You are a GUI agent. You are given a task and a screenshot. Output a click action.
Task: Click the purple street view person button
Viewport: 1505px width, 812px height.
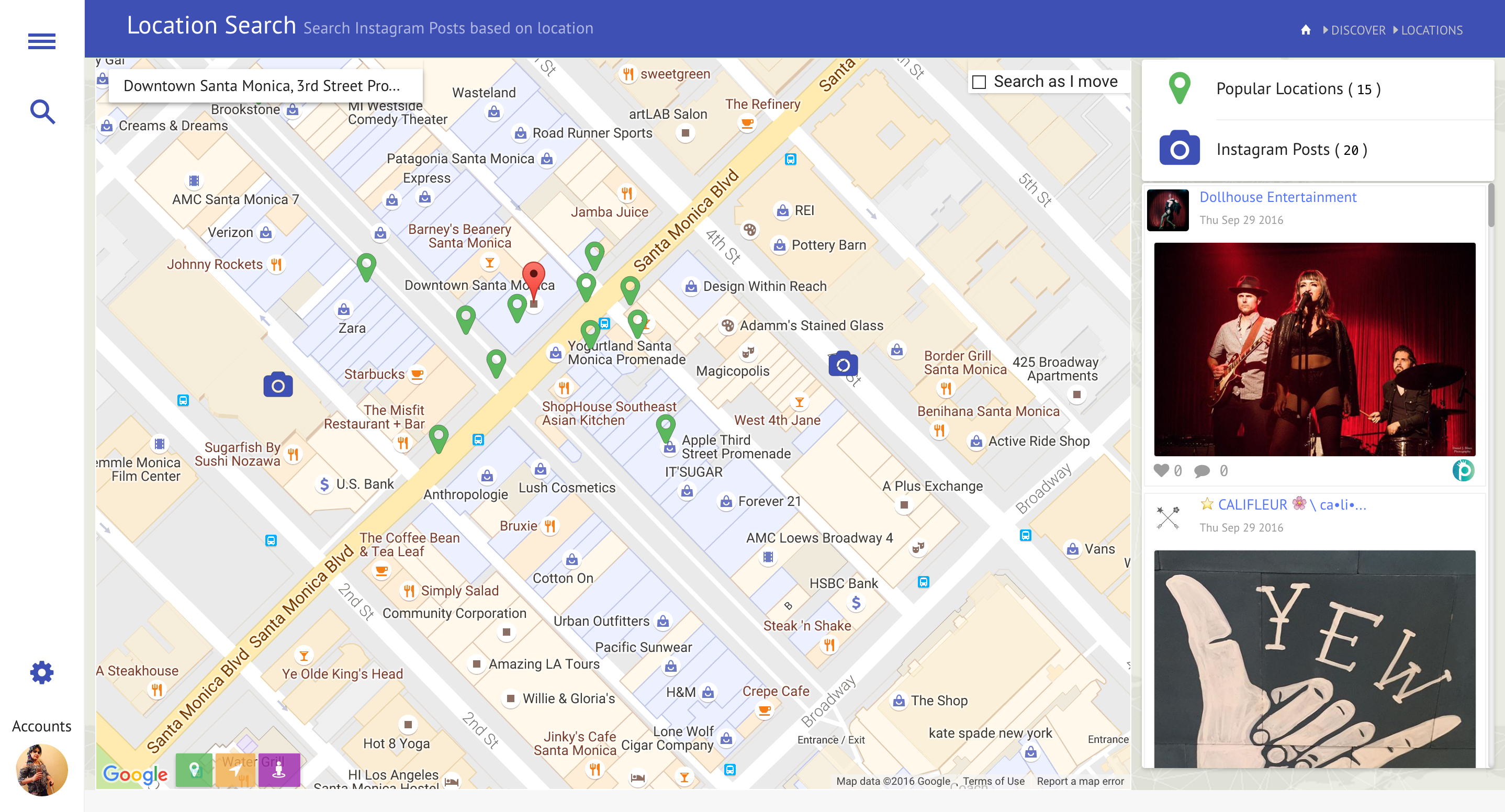tap(279, 769)
